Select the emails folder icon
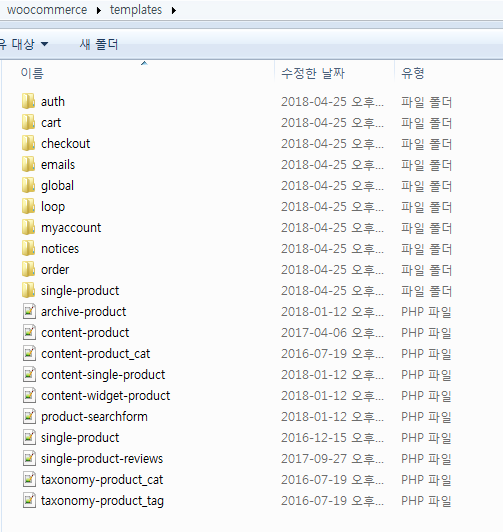The image size is (503, 532). 28,164
